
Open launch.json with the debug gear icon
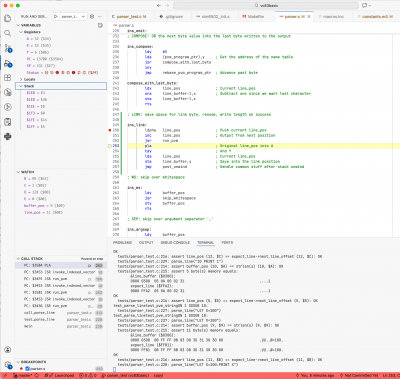pos(92,16)
